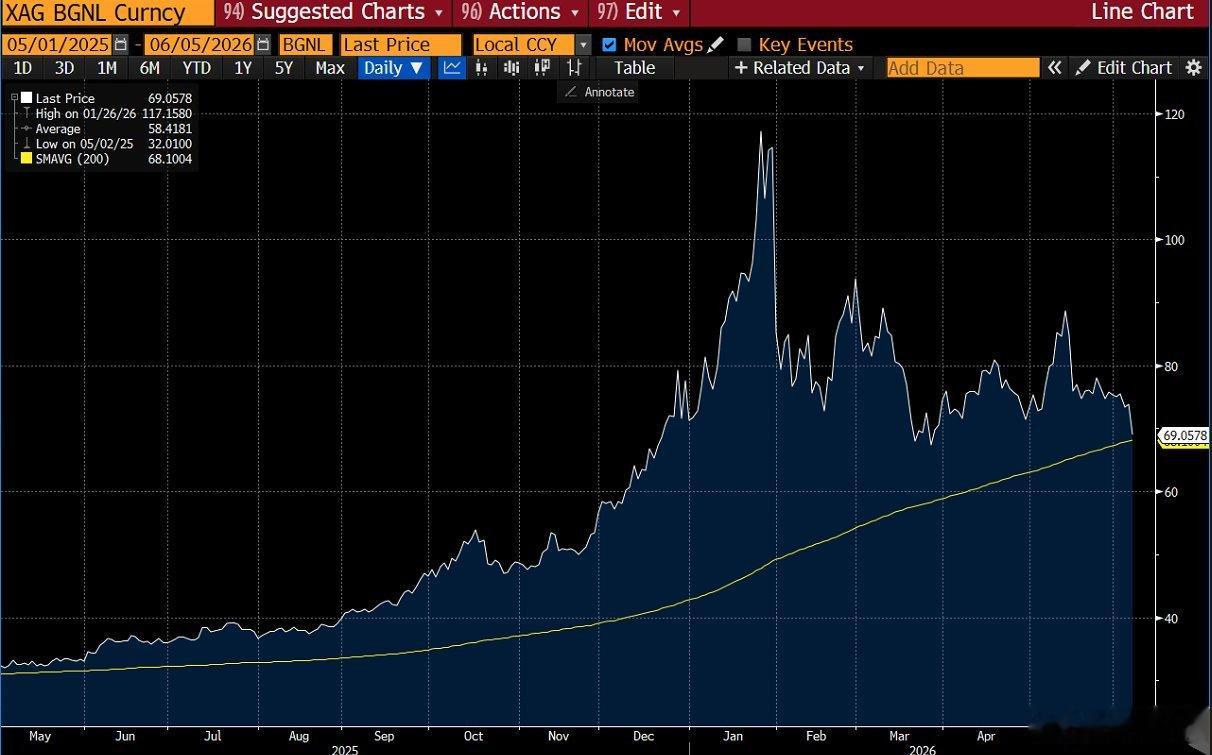This screenshot has width=1212, height=755.
Task: Click the Edit Chart button
Action: [x=1123, y=68]
